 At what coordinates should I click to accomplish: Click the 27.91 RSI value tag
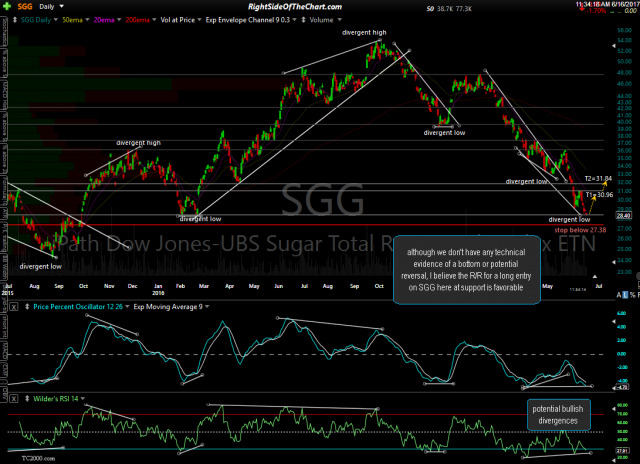[623, 451]
